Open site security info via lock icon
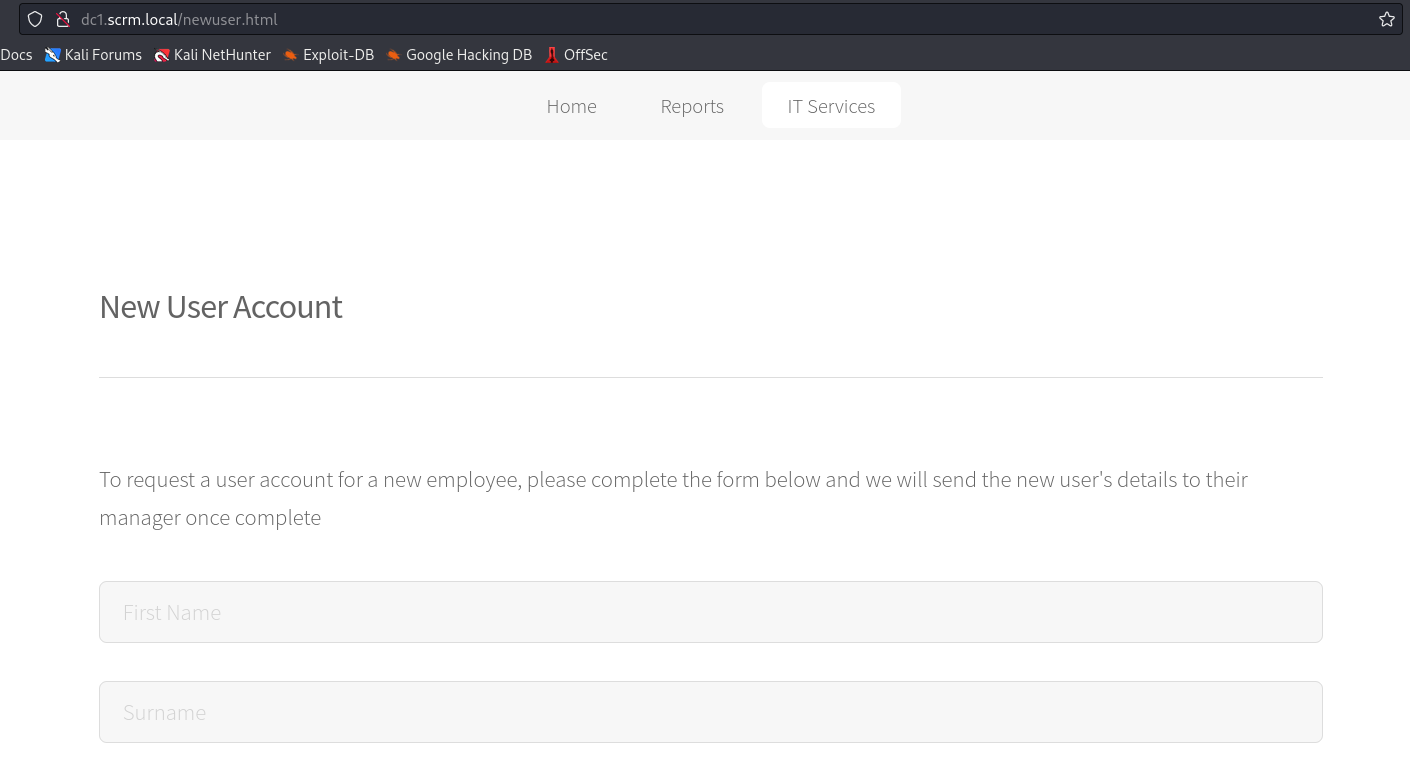 pos(63,19)
